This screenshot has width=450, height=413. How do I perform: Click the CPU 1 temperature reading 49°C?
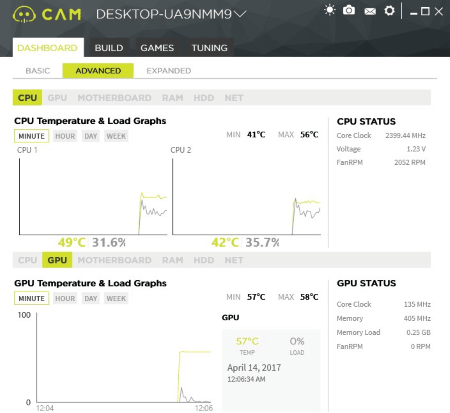click(72, 242)
